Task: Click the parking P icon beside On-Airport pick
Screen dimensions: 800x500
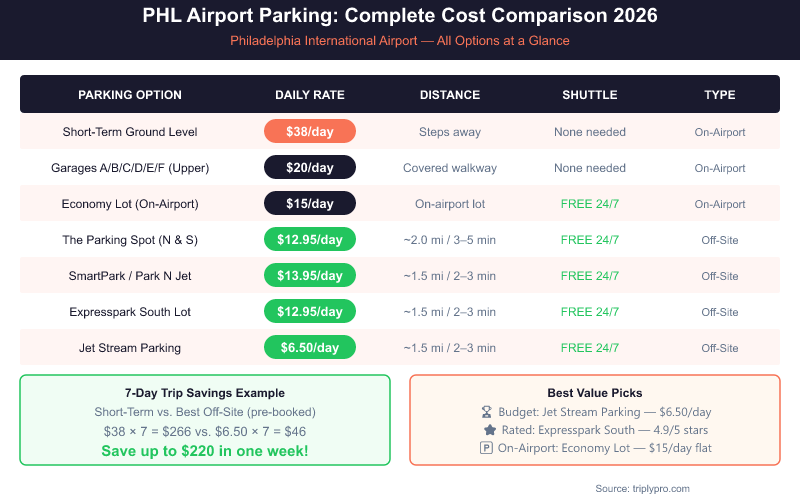Action: (x=487, y=448)
